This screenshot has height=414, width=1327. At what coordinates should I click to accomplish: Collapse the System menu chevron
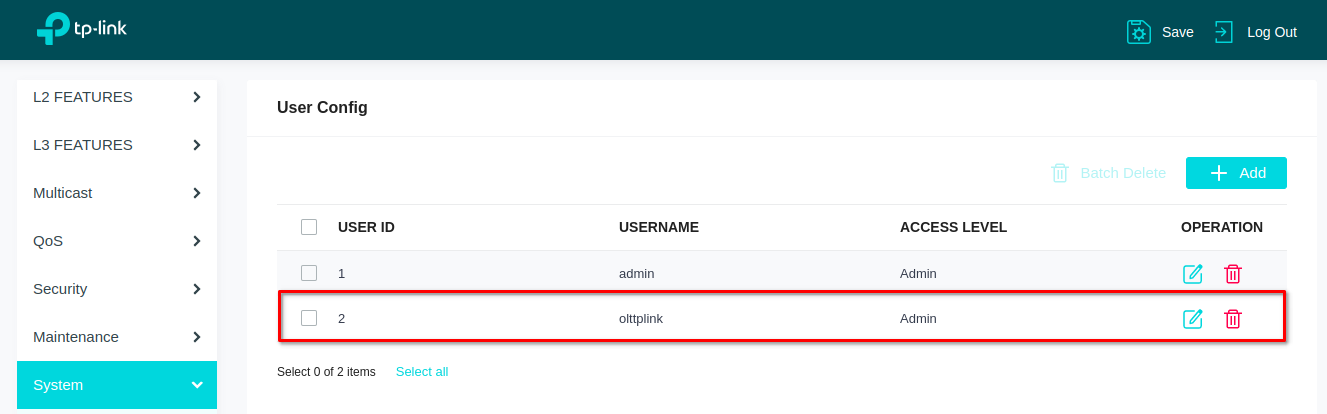(x=197, y=385)
